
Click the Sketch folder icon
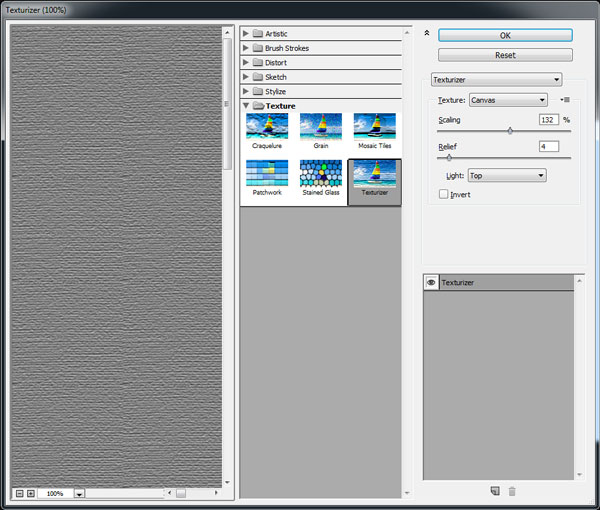pyautogui.click(x=258, y=77)
